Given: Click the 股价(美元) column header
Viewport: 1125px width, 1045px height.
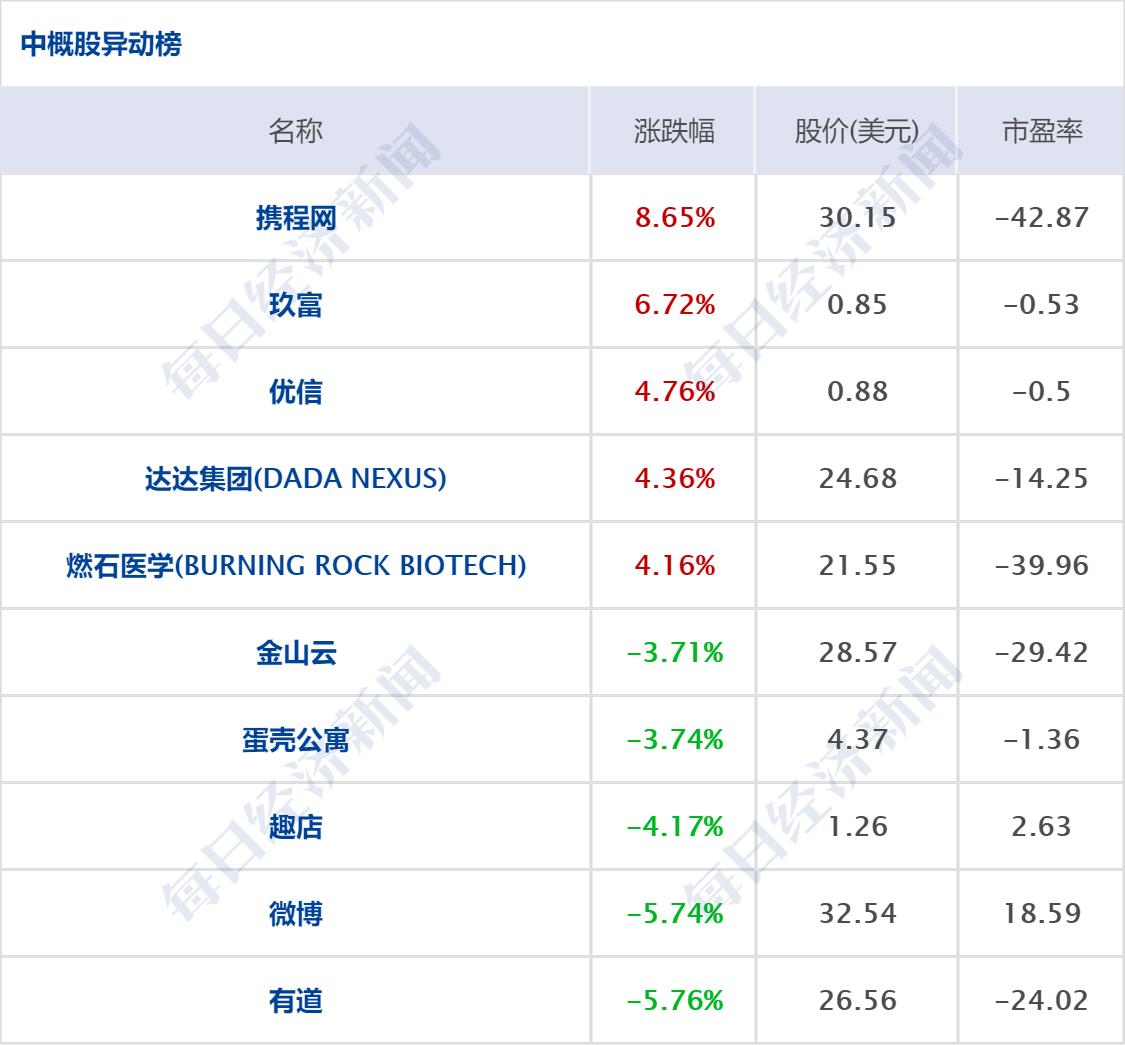Looking at the screenshot, I should coord(857,131).
